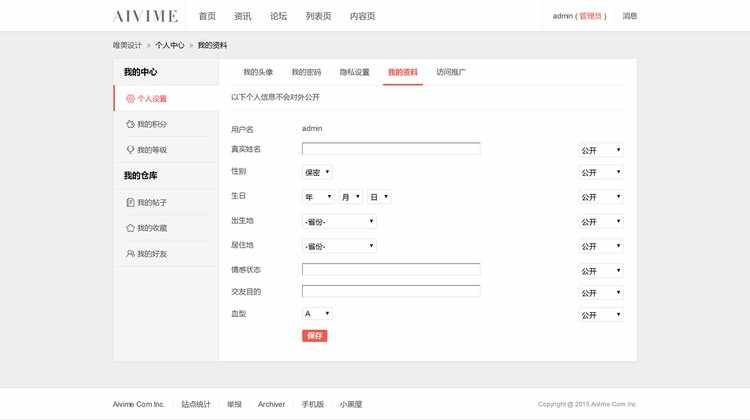The height and width of the screenshot is (420, 750).
Task: Open 消息 in the header
Action: 629,16
